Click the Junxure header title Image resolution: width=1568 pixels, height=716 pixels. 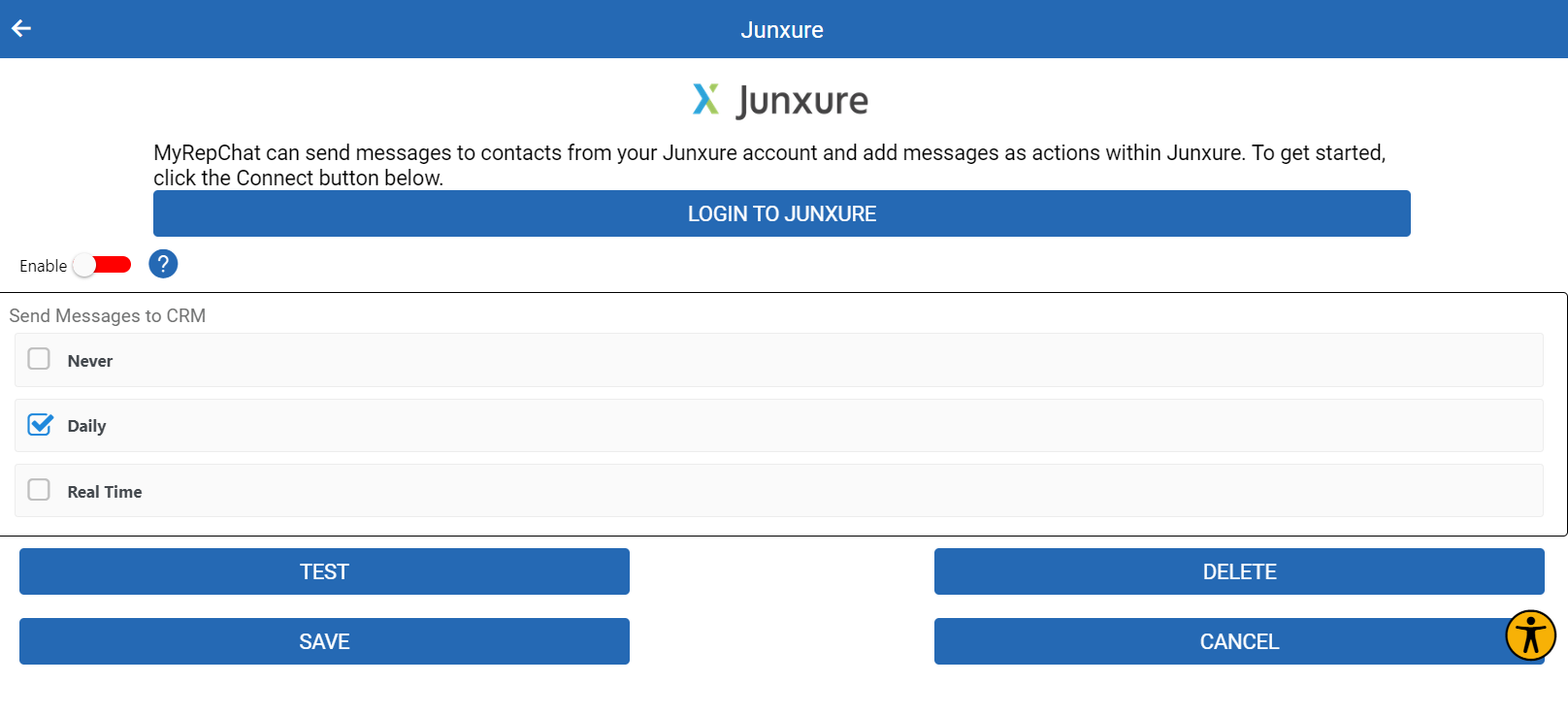click(x=782, y=30)
